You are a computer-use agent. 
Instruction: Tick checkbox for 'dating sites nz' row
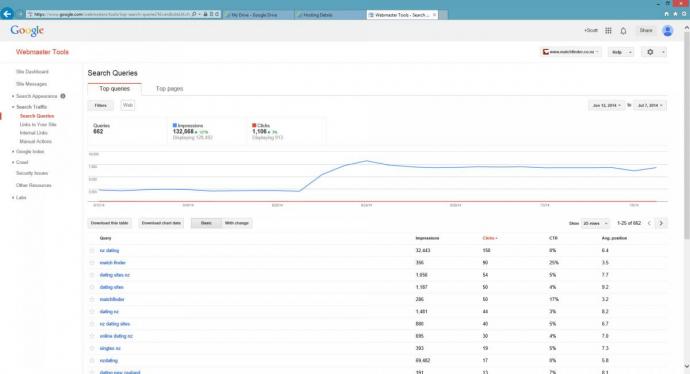(92, 275)
